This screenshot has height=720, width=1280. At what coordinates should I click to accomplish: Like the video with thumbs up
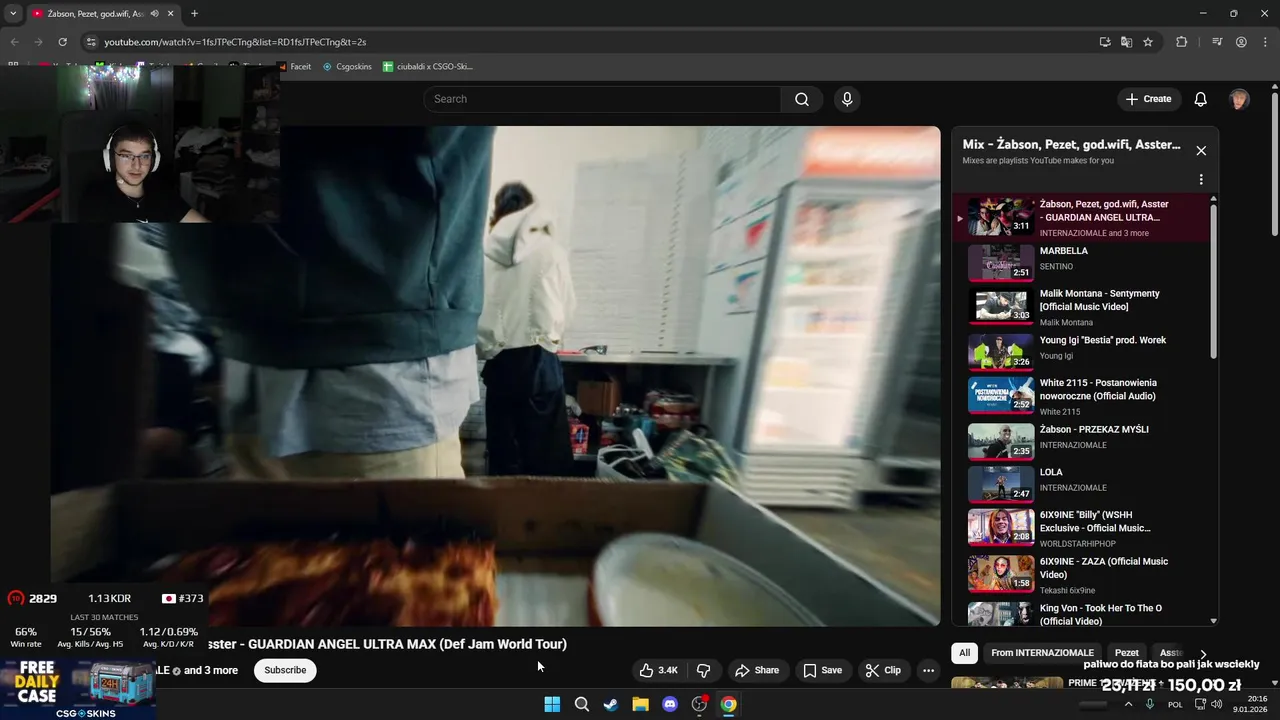(659, 670)
